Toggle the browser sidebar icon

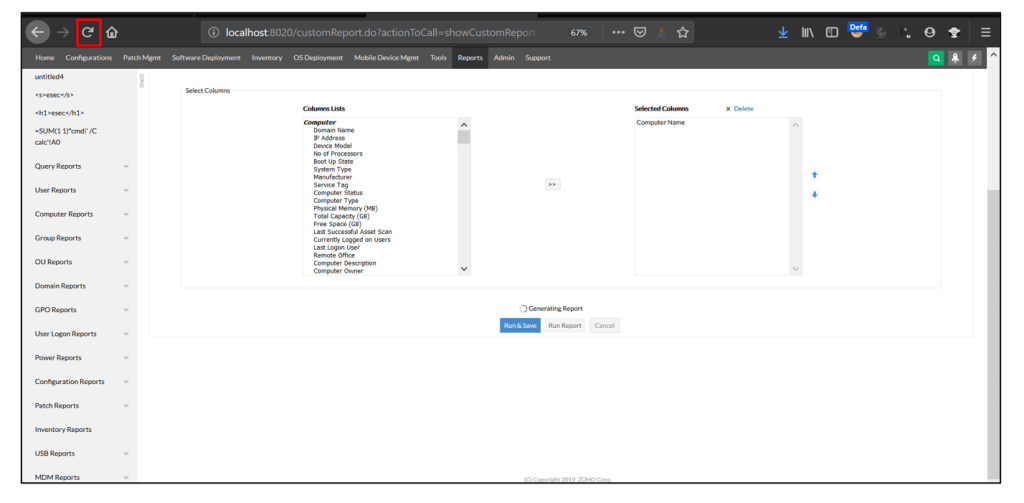coord(831,32)
